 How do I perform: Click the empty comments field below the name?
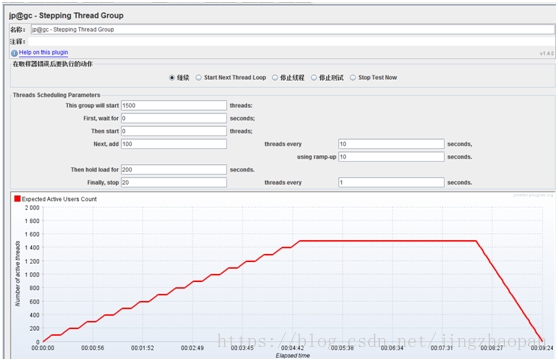[x=291, y=42]
